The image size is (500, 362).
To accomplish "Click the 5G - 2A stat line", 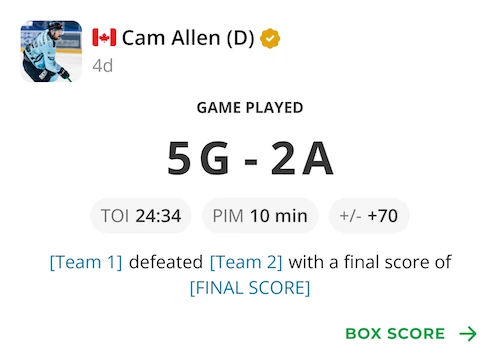I will pos(250,158).
